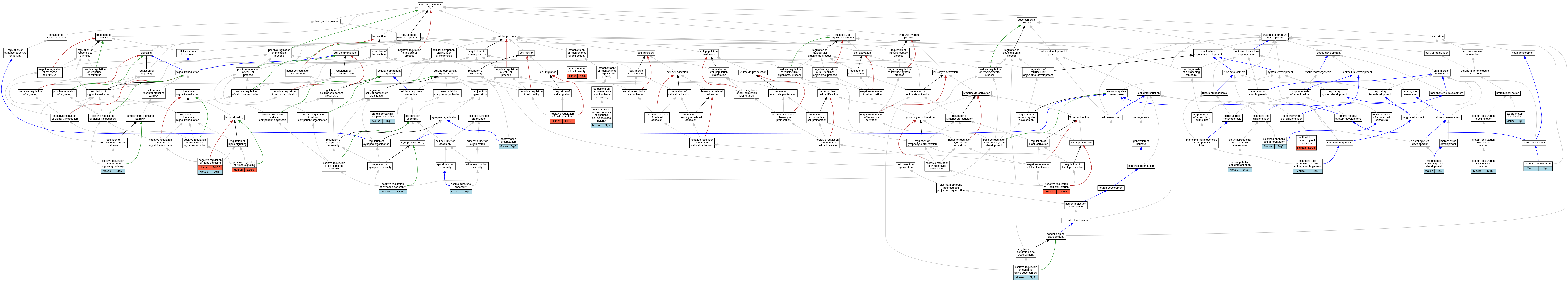Viewport: 1568px width, 282px height.
Task: Select the 'locomotion' node
Action: 379,37
